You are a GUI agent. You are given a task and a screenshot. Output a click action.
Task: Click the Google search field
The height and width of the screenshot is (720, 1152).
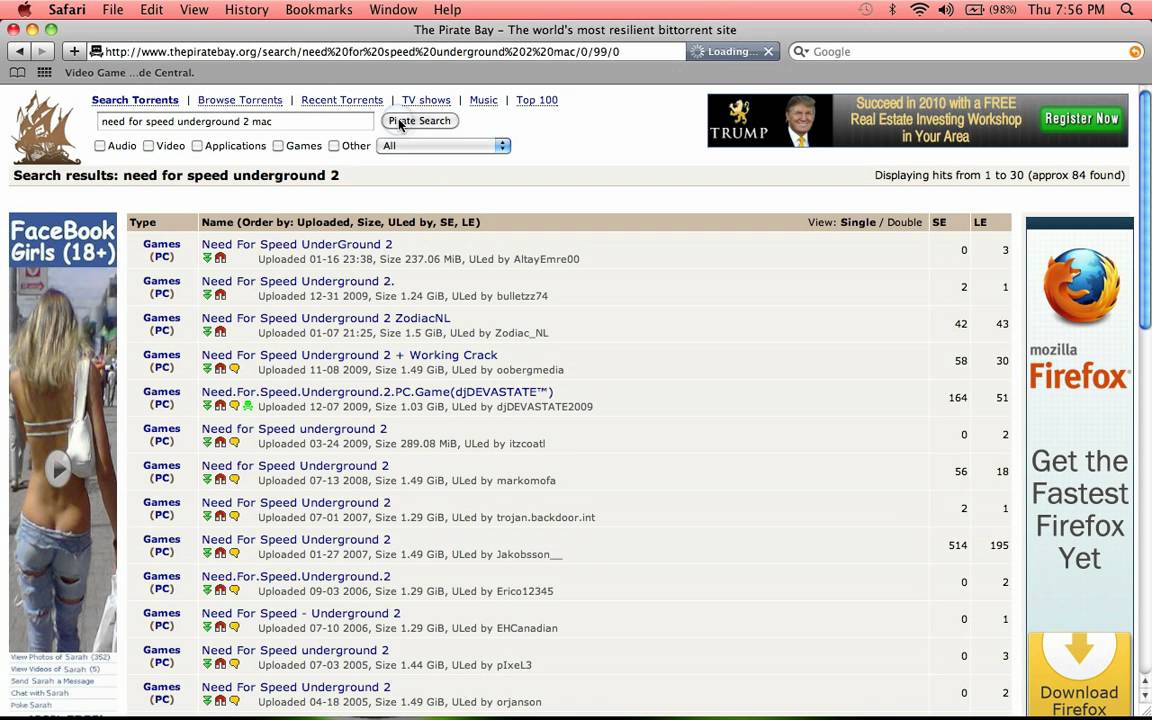(968, 51)
